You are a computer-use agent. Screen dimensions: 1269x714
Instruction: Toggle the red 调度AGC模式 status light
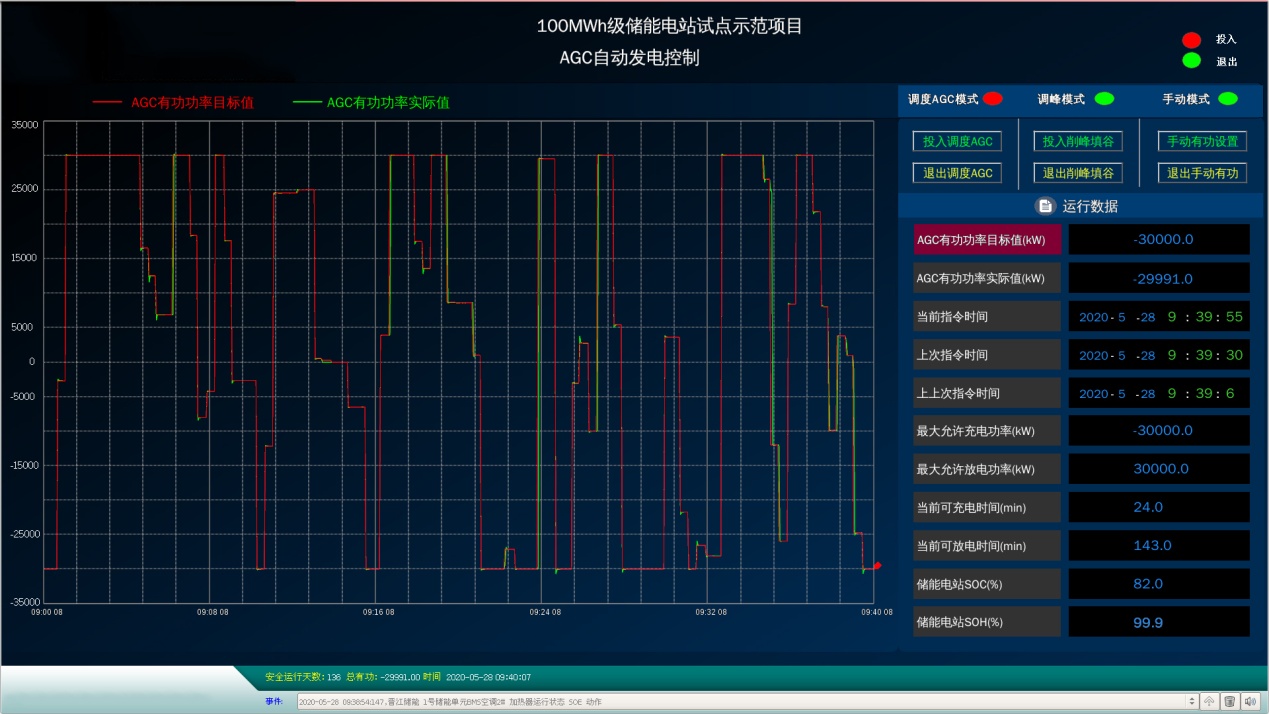pyautogui.click(x=992, y=99)
